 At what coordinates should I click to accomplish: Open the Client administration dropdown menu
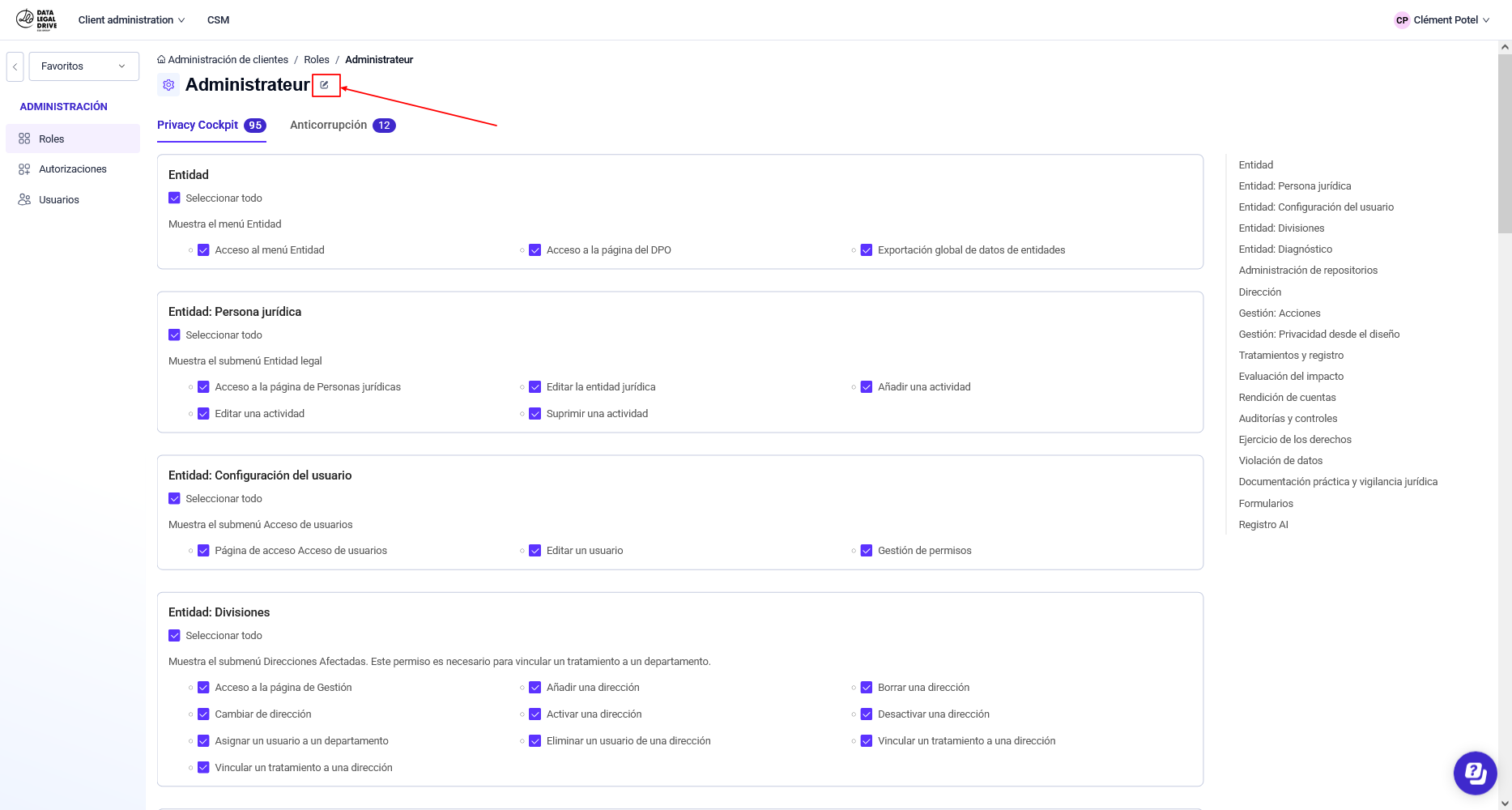click(131, 20)
